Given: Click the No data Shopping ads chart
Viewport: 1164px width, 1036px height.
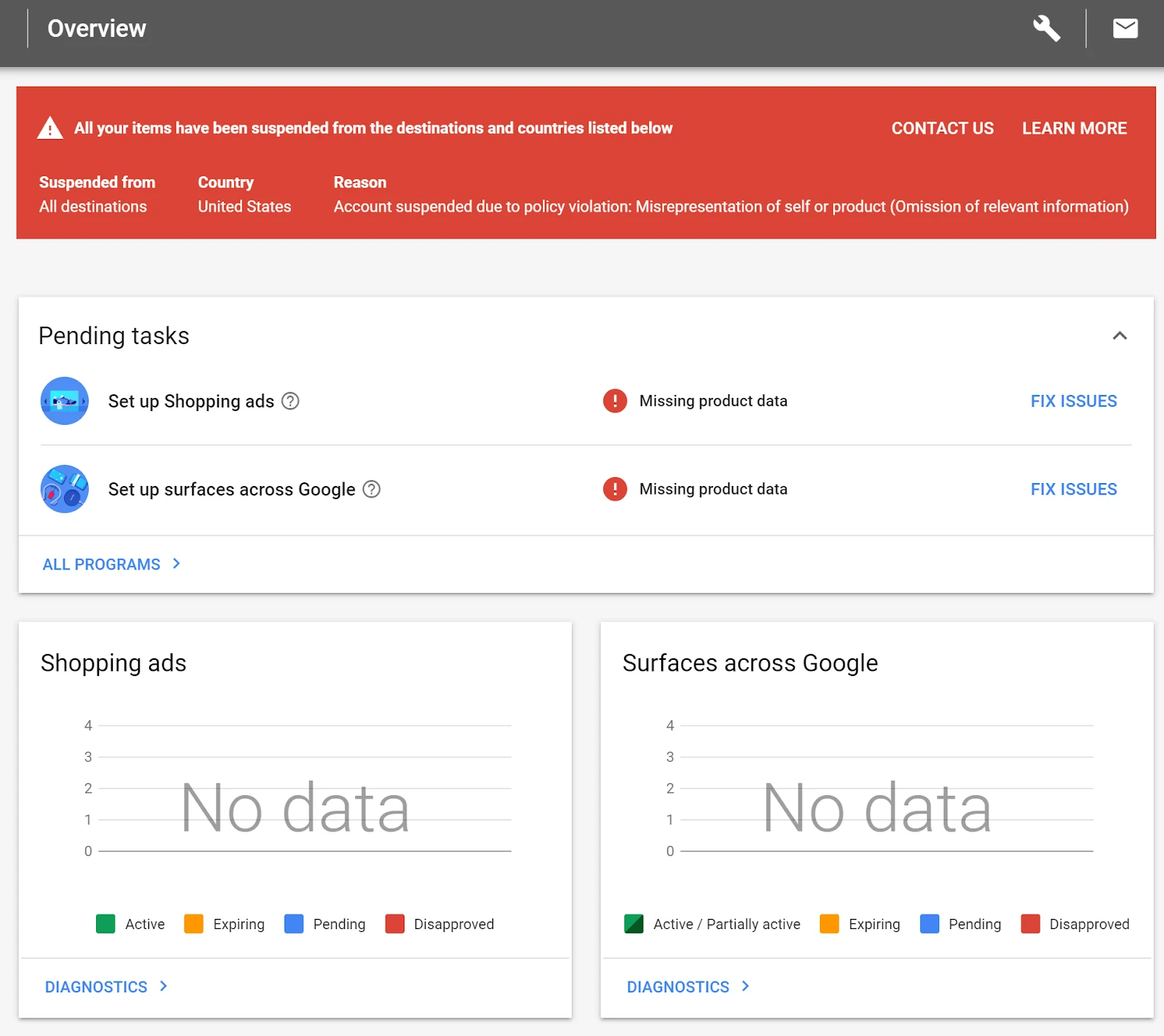Looking at the screenshot, I should [x=295, y=808].
